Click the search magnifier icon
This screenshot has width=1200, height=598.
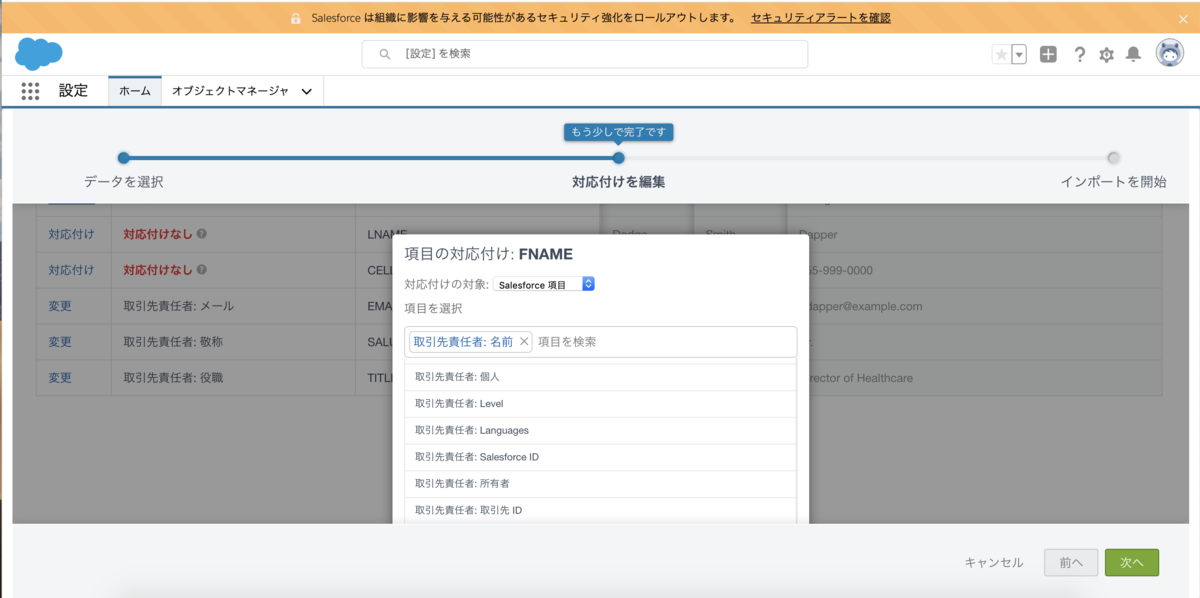385,54
